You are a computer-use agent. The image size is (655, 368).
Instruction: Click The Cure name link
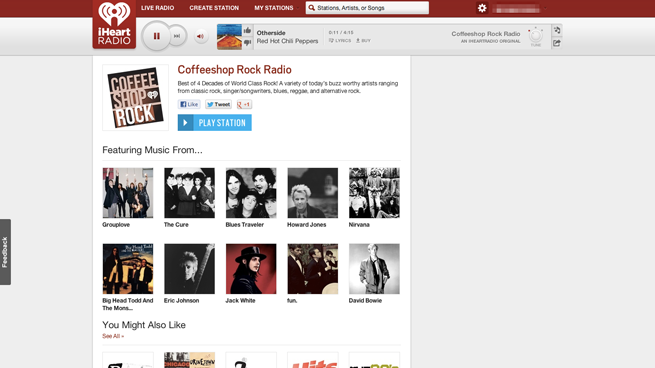[176, 225]
